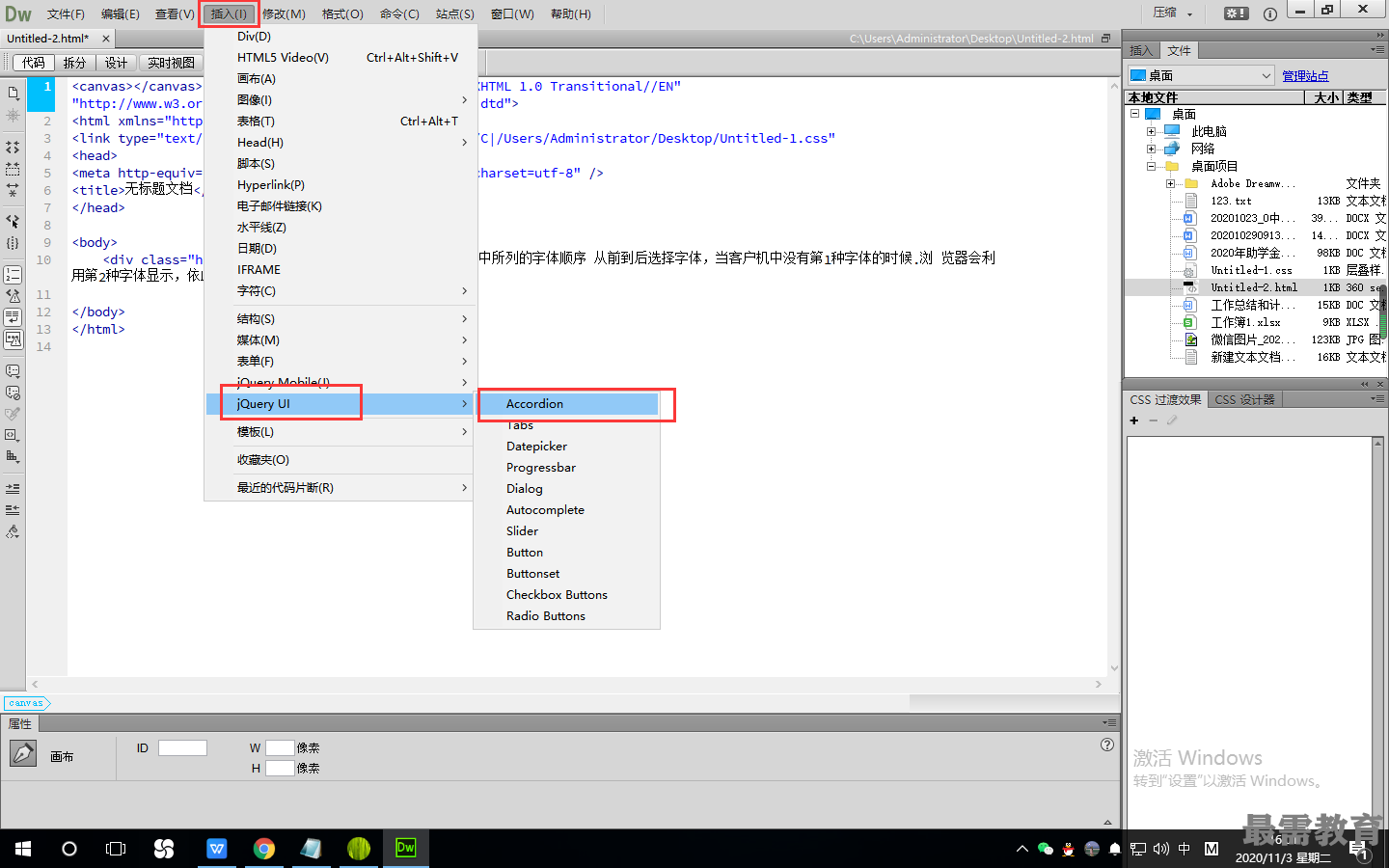
Task: Choose 电子邮件链接(K) from Insert menu
Action: (x=341, y=205)
